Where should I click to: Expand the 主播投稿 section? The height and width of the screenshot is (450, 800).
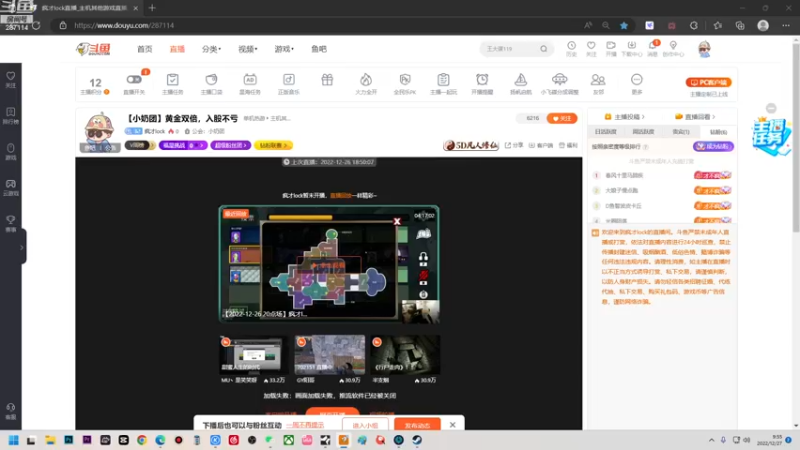coord(624,117)
